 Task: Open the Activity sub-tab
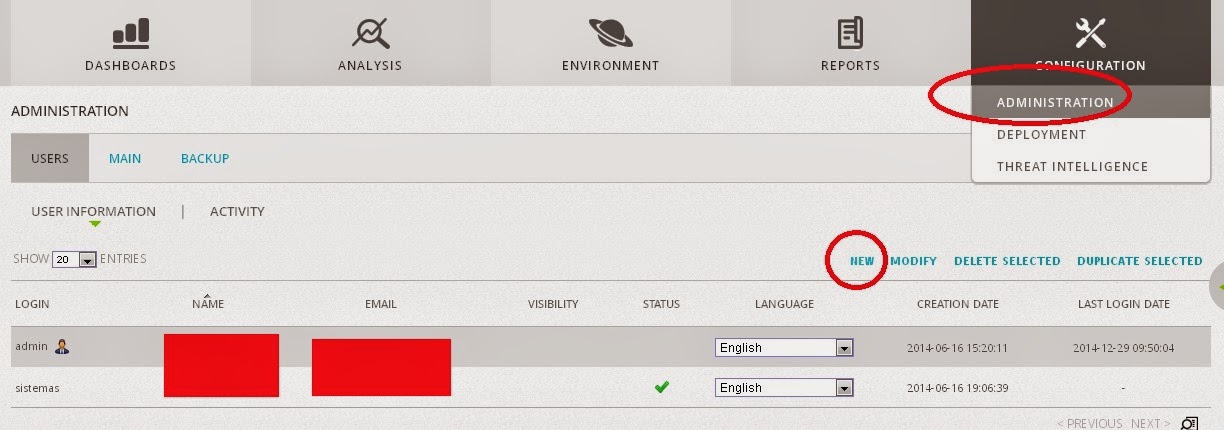click(237, 212)
